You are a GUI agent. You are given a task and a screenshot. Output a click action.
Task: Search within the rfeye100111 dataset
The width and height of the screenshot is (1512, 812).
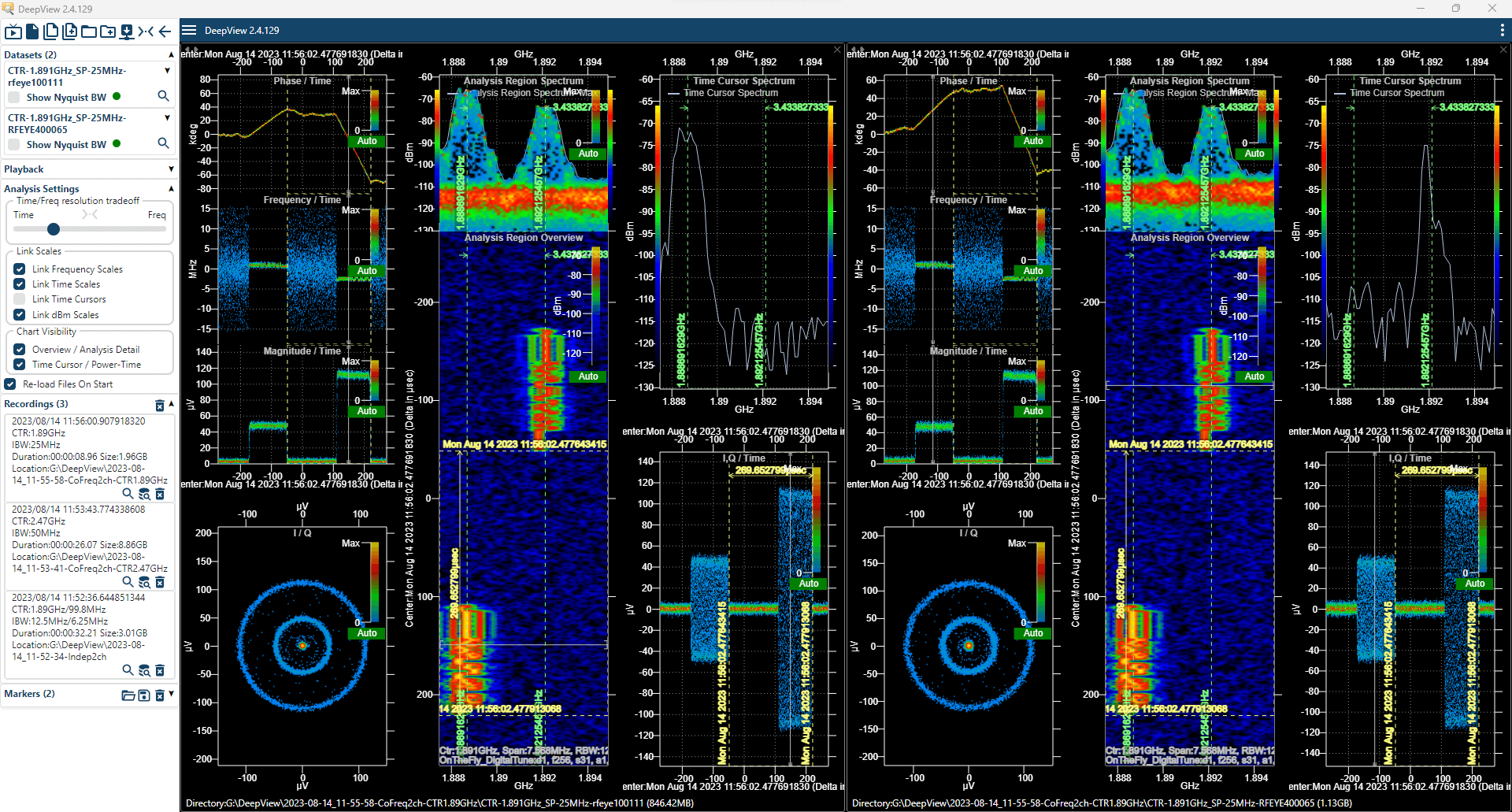163,96
